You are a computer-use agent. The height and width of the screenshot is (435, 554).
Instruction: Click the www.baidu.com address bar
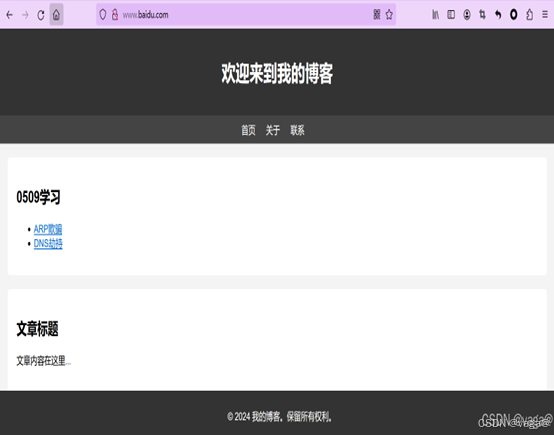pyautogui.click(x=246, y=14)
